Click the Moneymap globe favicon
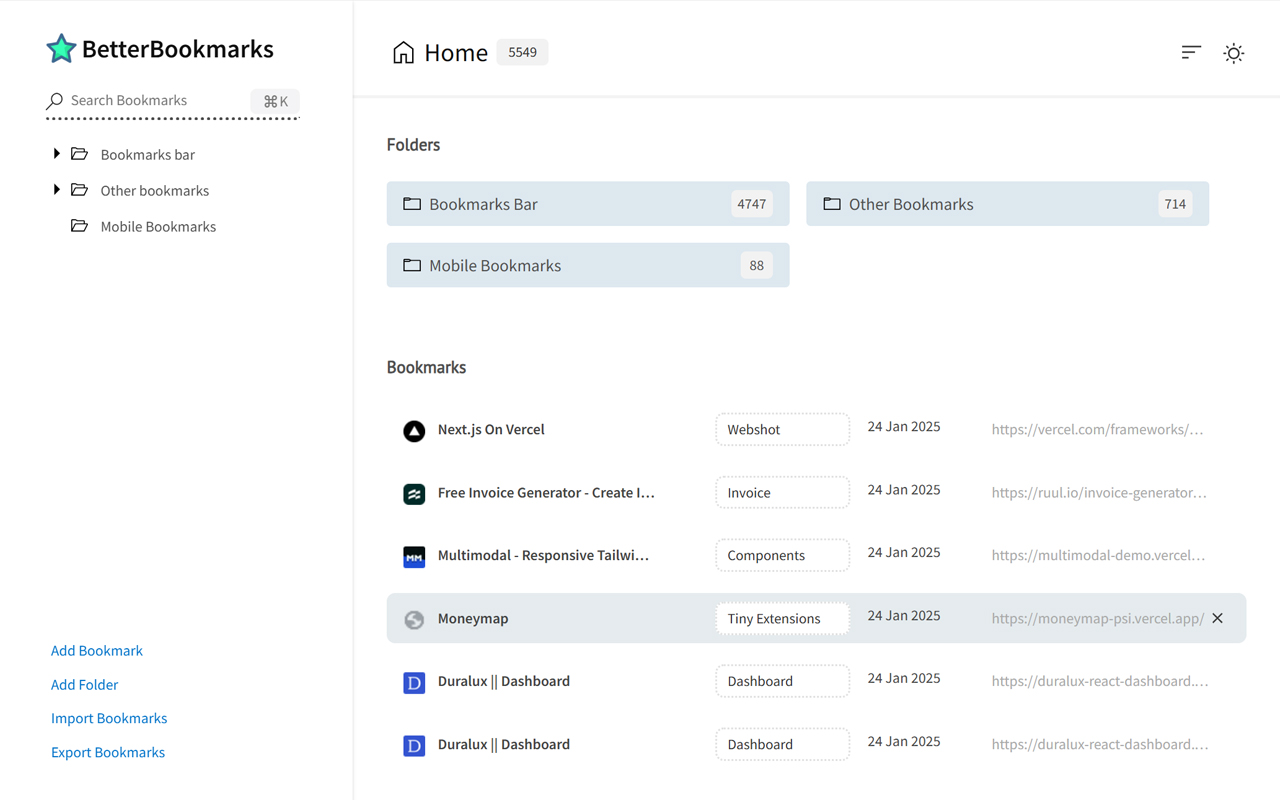Image resolution: width=1280 pixels, height=800 pixels. coord(414,619)
